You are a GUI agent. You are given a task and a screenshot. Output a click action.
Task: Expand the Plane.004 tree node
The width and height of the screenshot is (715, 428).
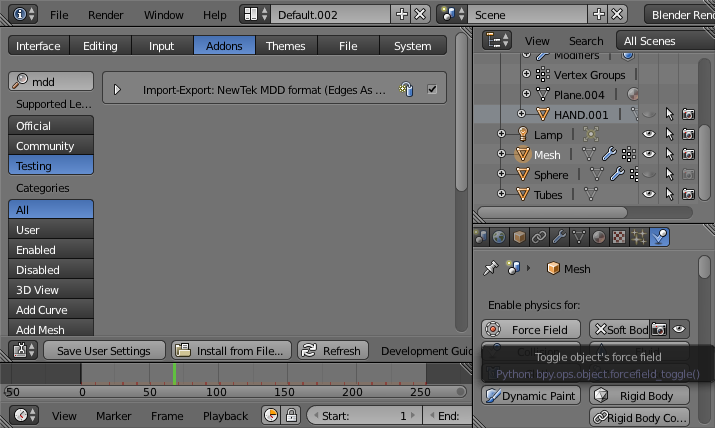pyautogui.click(x=526, y=93)
